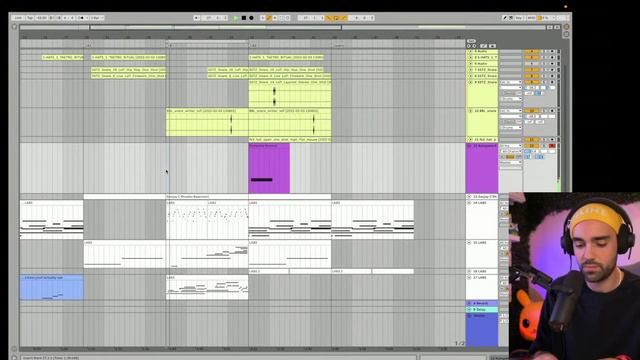The image size is (640, 360).
Task: Select the tempo field next to Tap
Action: point(42,18)
